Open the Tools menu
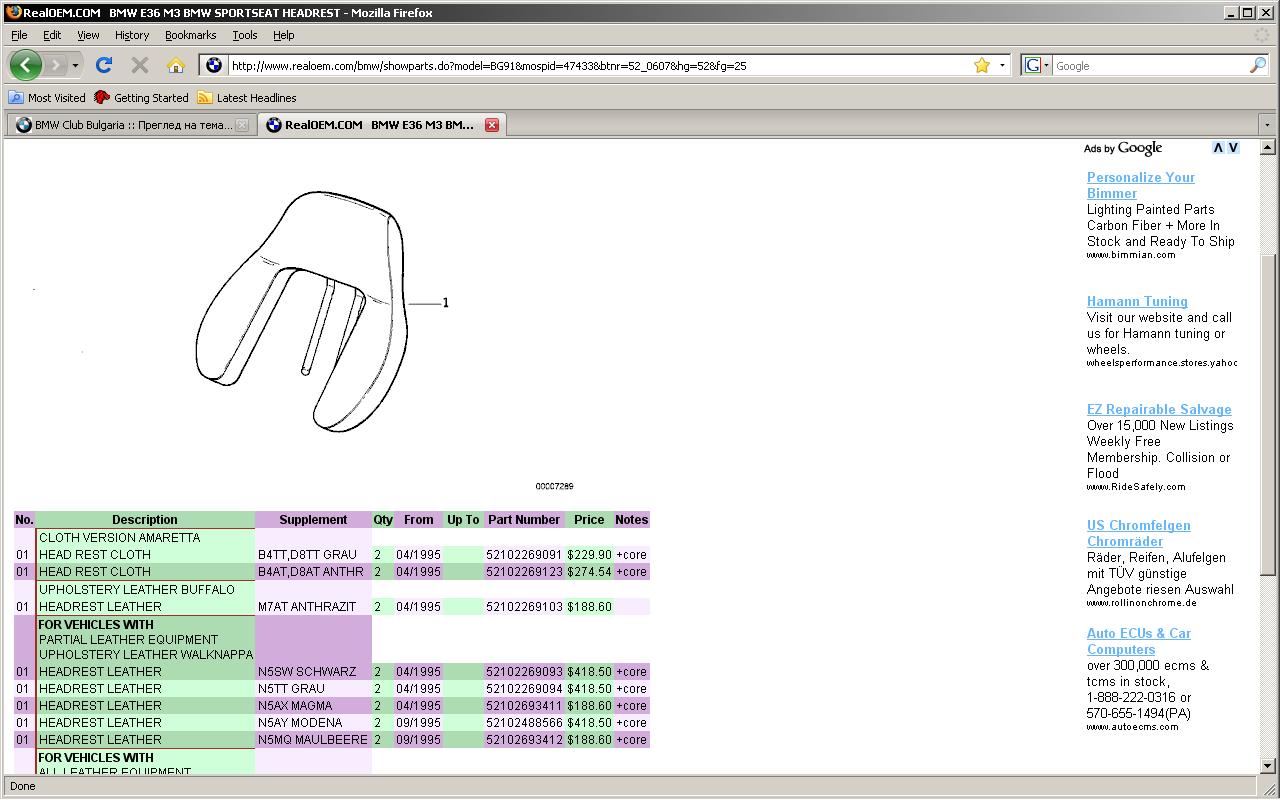This screenshot has width=1280, height=800. click(245, 35)
